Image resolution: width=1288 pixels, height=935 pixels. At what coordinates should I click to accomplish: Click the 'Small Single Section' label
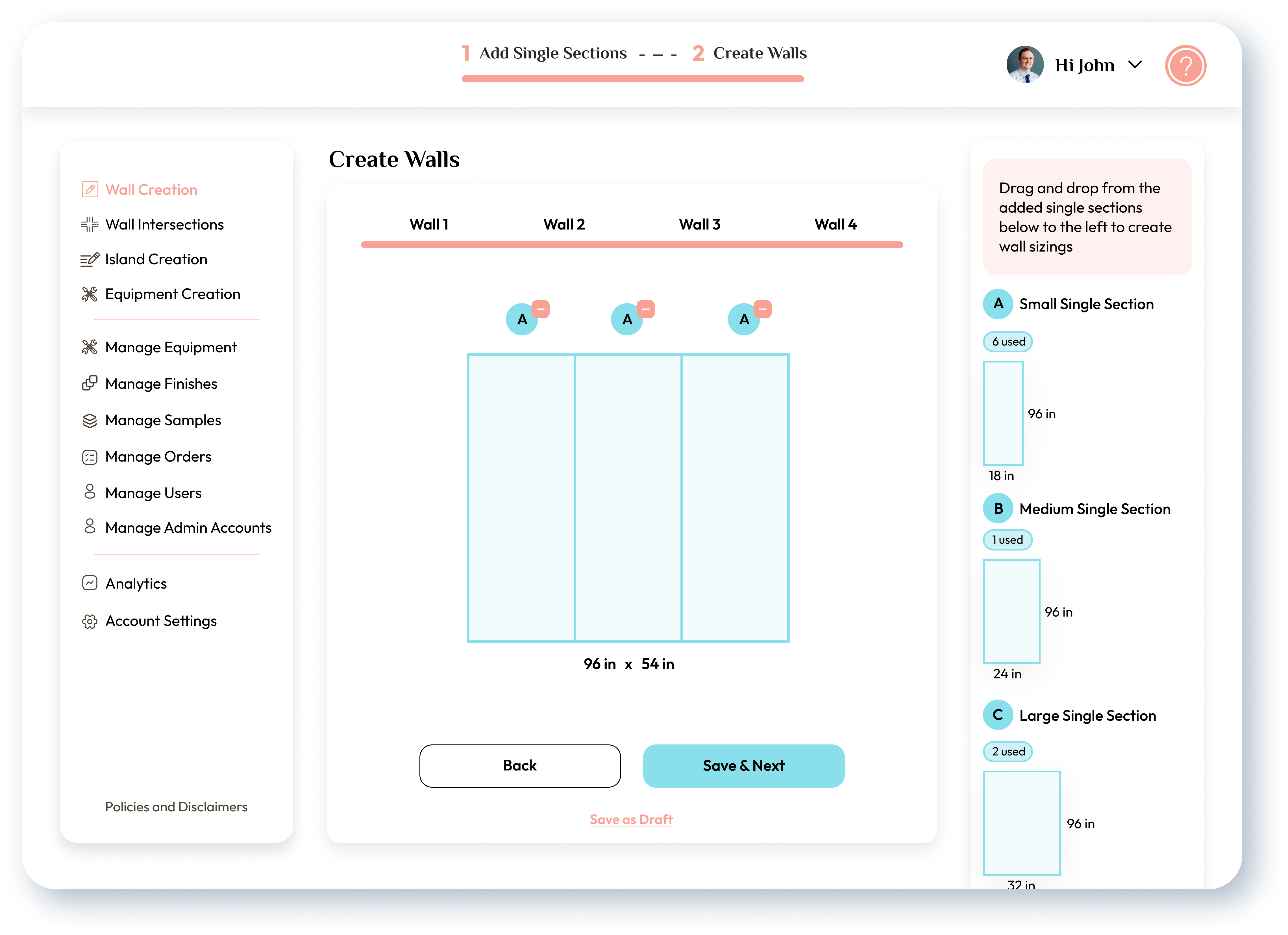pos(1086,304)
